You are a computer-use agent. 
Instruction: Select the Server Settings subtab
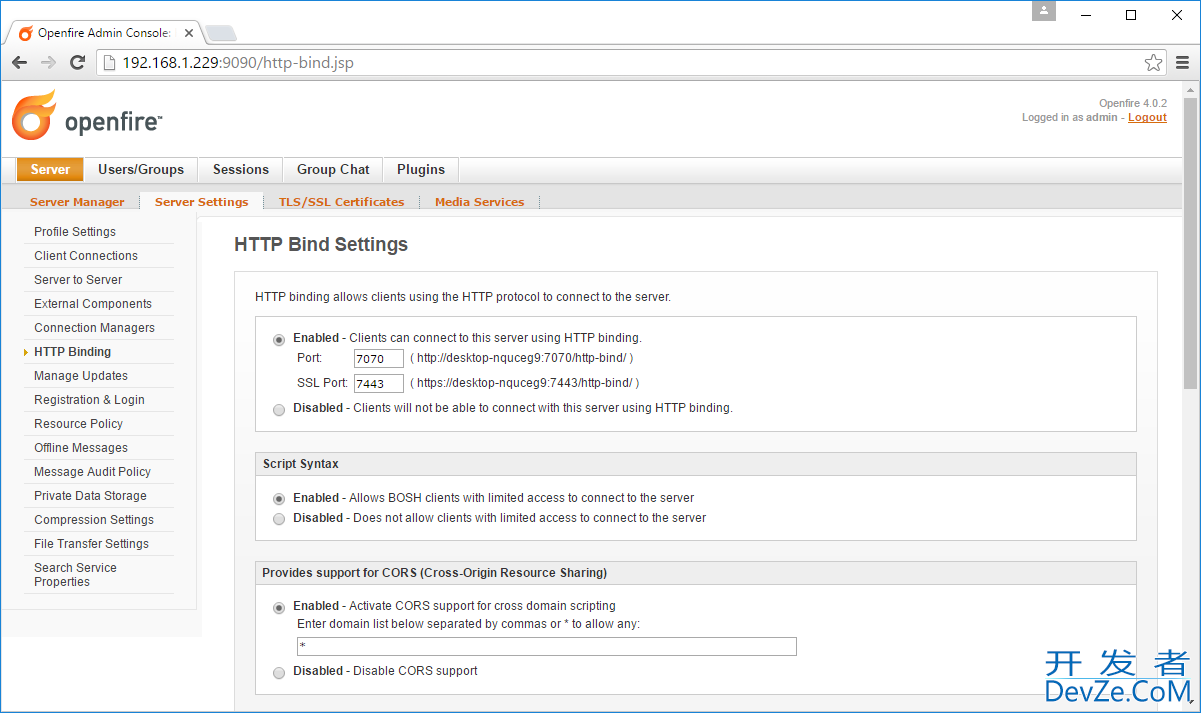201,202
